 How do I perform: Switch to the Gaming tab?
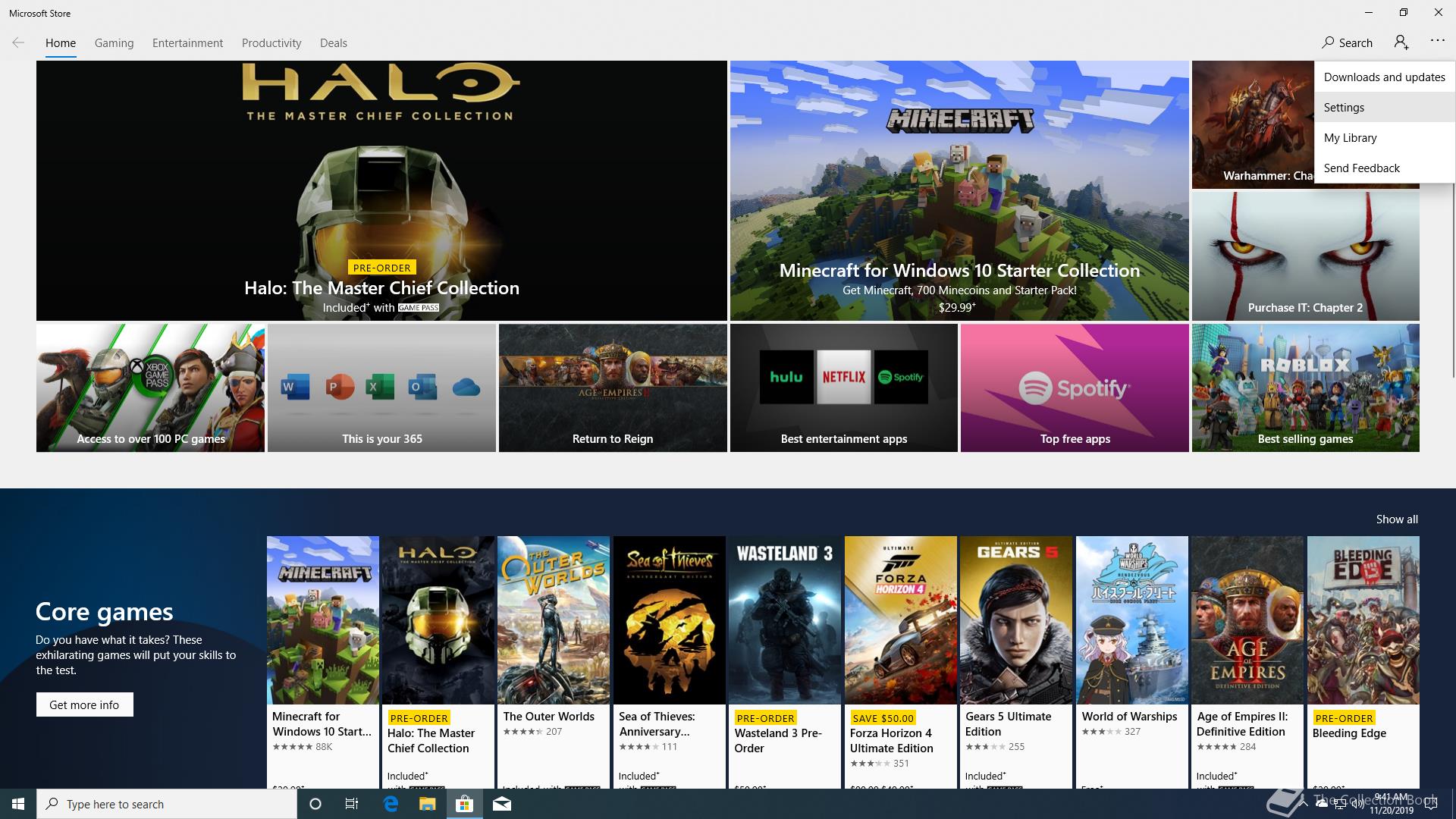(x=115, y=43)
